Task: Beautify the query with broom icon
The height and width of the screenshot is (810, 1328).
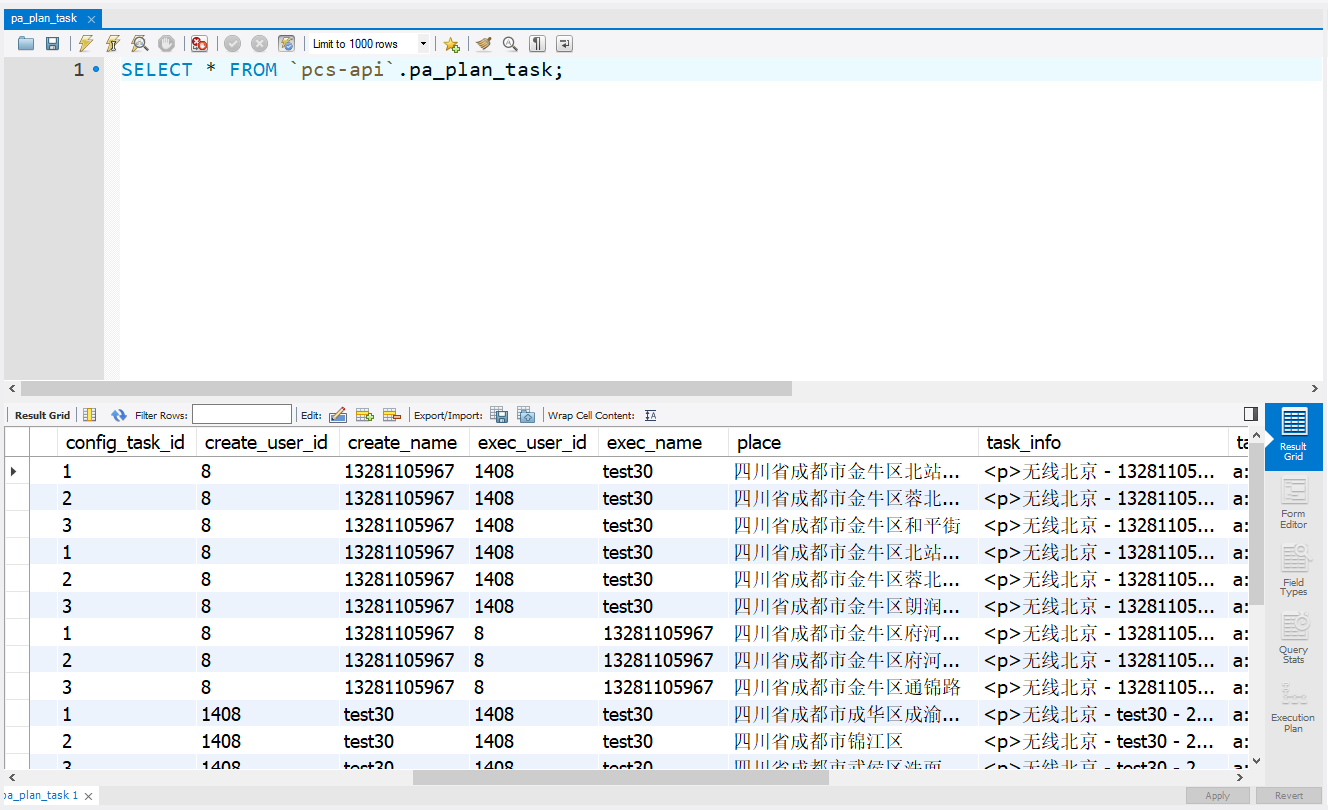Action: [484, 44]
